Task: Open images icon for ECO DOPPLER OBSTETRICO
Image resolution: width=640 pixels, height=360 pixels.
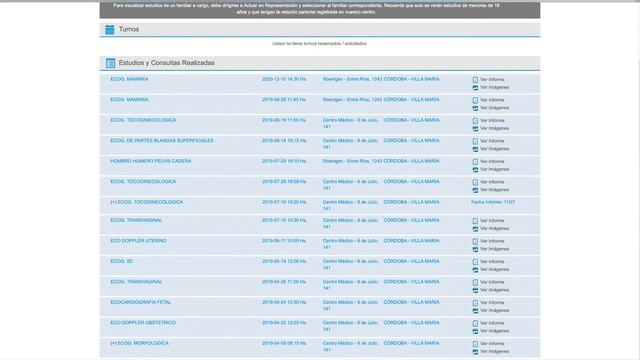Action: [x=475, y=331]
